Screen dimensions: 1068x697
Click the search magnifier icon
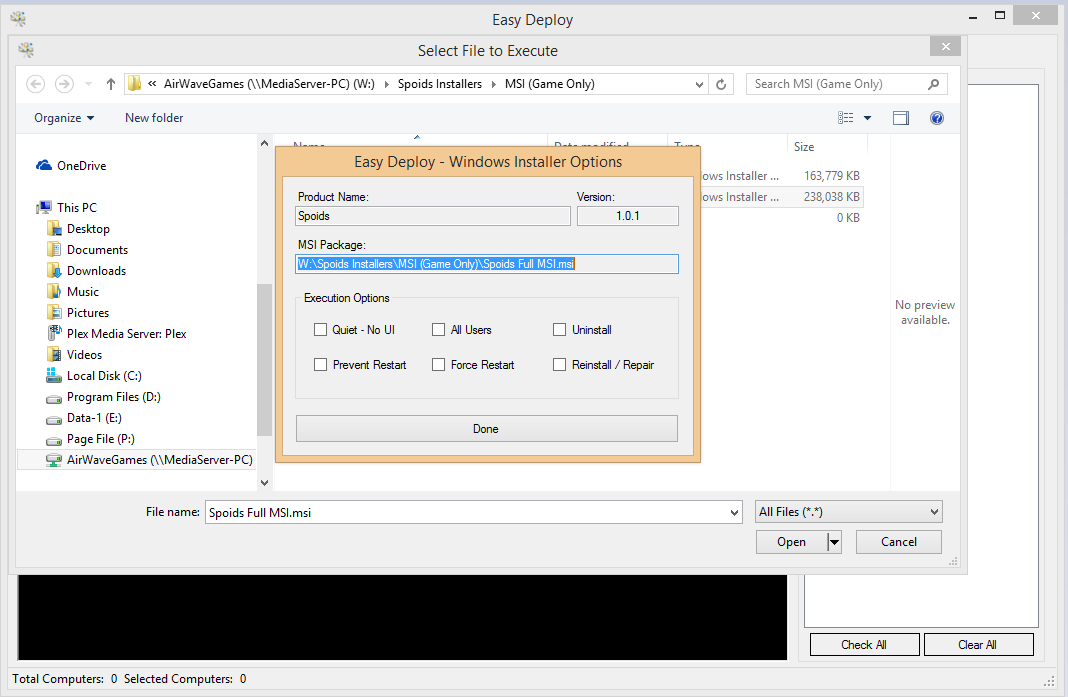(x=933, y=84)
